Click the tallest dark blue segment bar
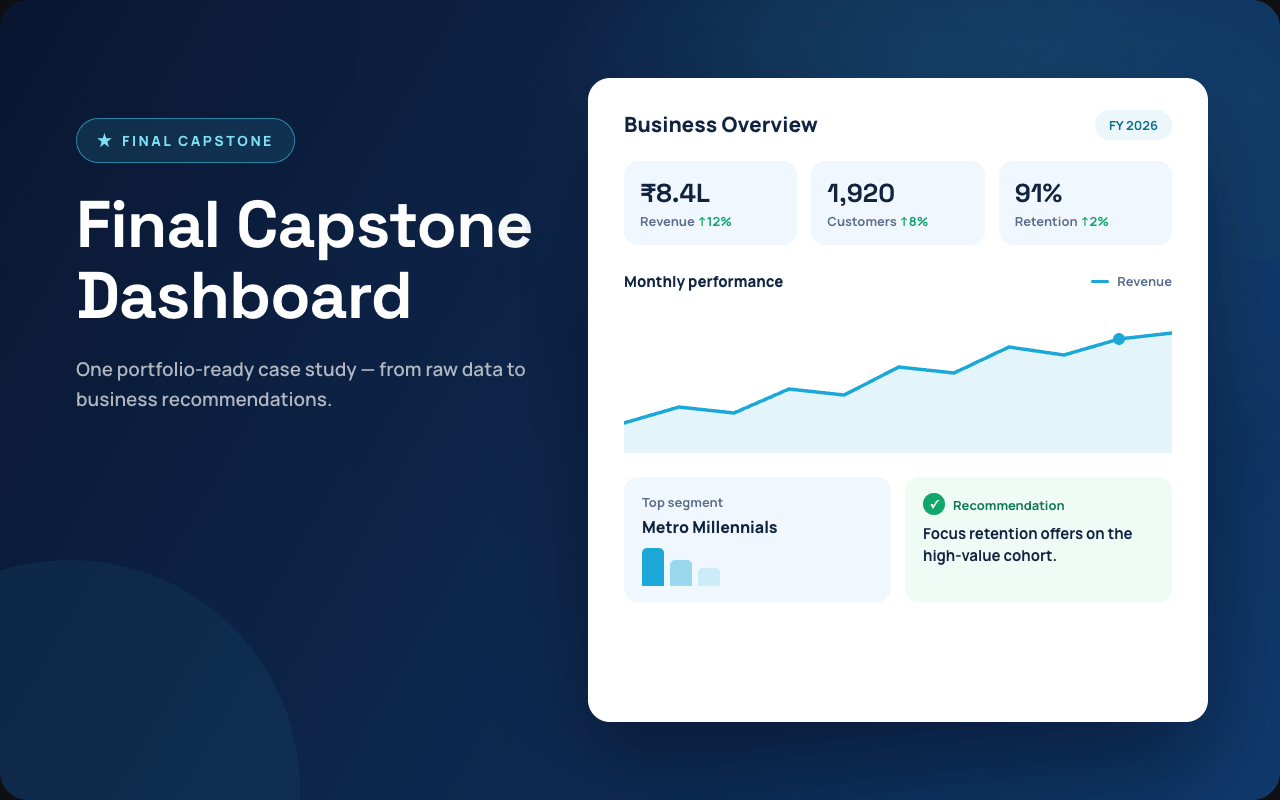 653,567
